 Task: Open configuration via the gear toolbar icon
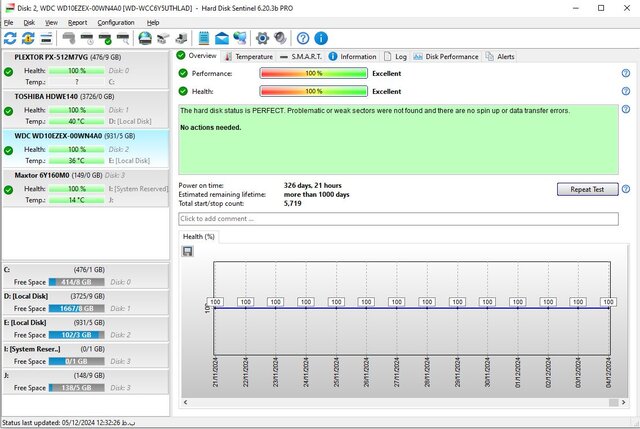tap(262, 38)
